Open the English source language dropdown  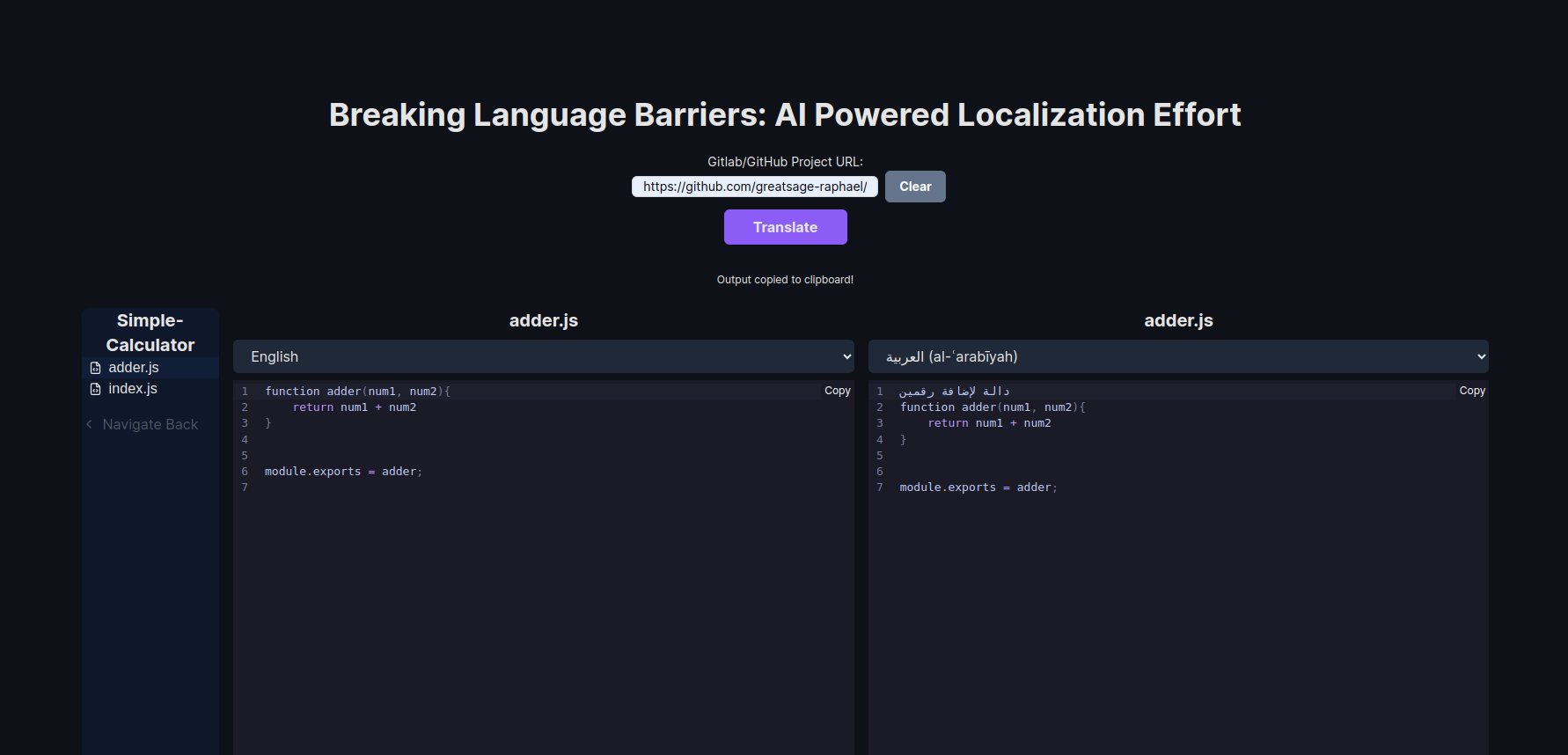pyautogui.click(x=544, y=356)
